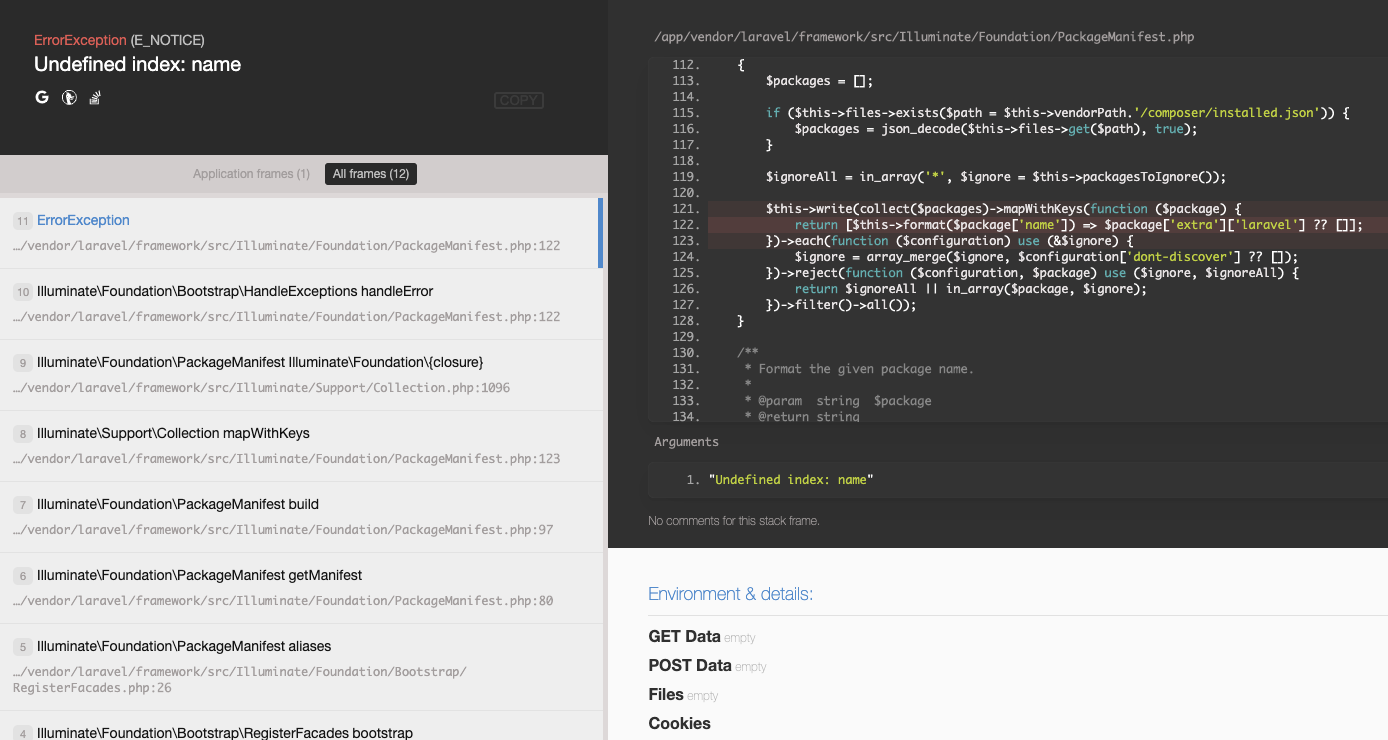This screenshot has width=1388, height=740.
Task: Search the error on DuckDuckGo
Action: coord(68,97)
